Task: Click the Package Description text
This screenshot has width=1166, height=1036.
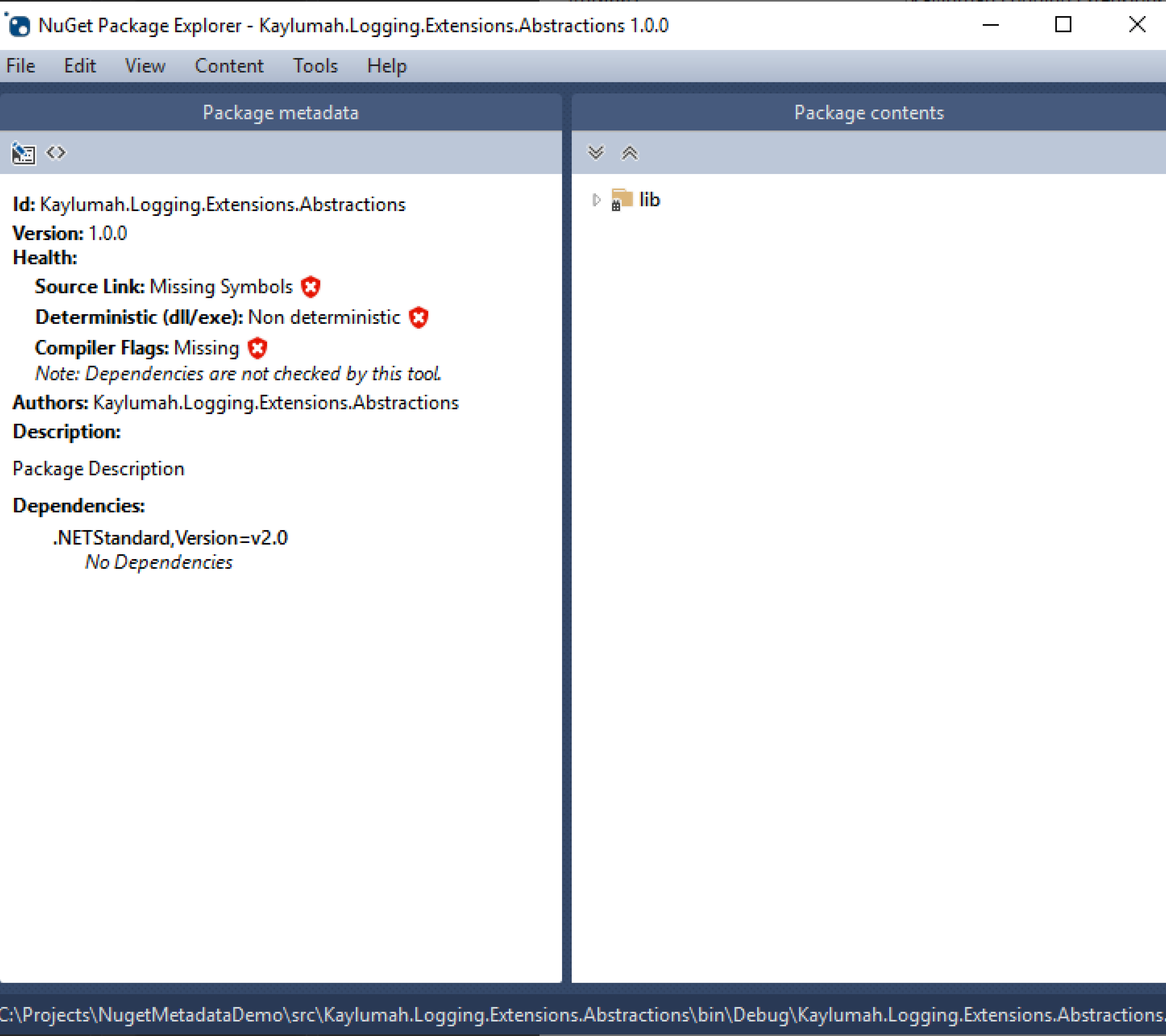Action: pyautogui.click(x=99, y=469)
